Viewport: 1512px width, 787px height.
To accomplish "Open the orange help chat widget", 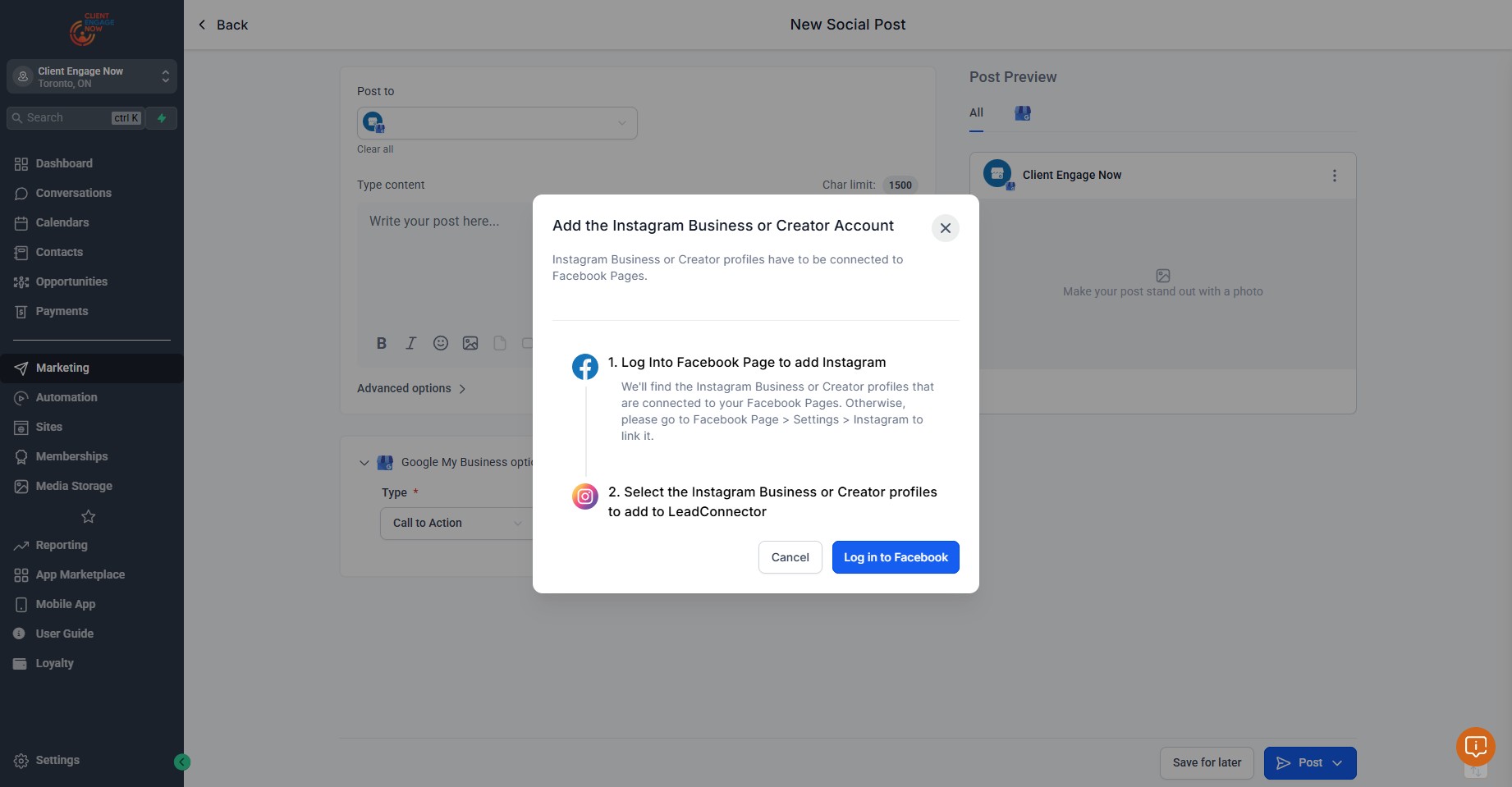I will point(1476,747).
